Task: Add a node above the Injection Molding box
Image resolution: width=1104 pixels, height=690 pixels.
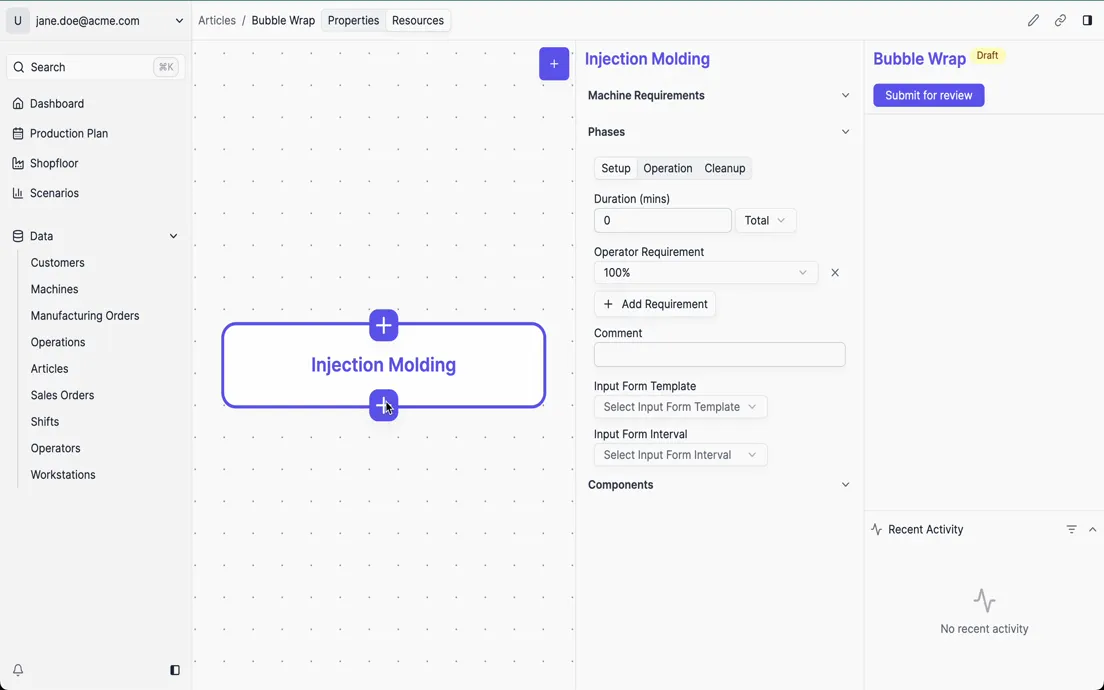Action: pyautogui.click(x=383, y=325)
